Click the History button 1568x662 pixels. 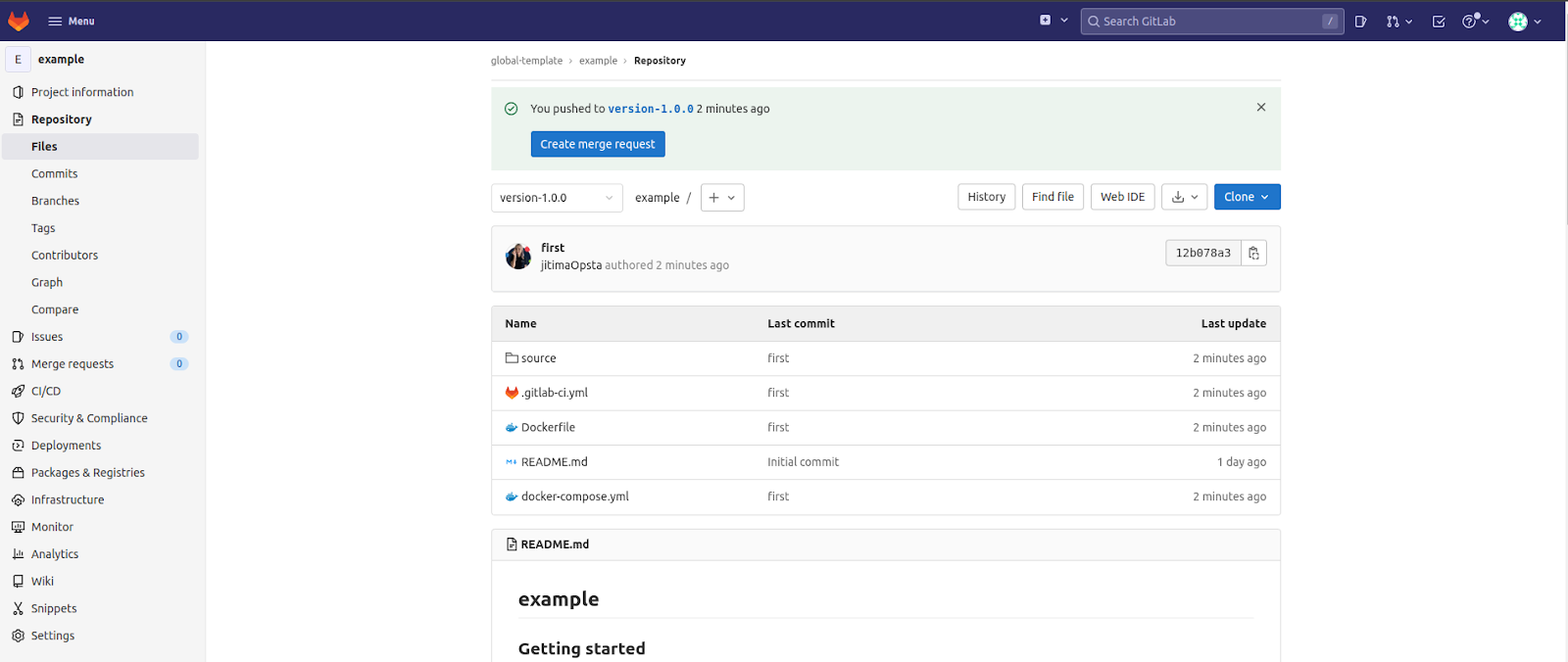(x=987, y=197)
